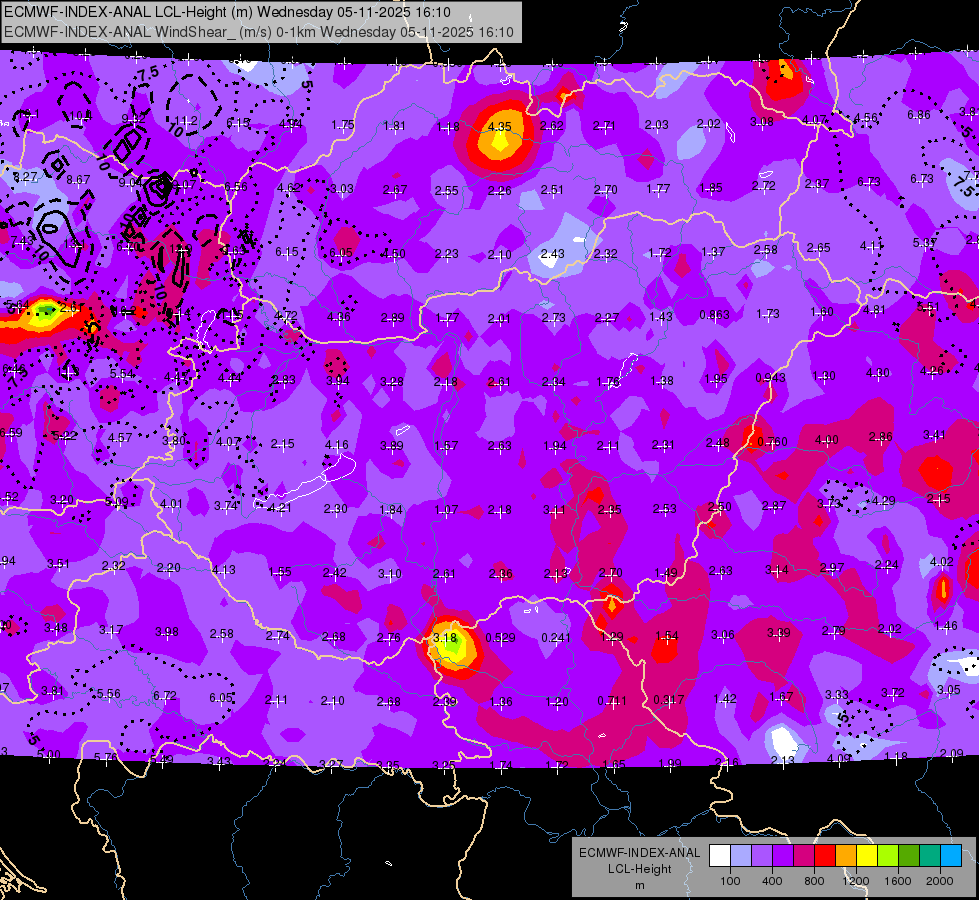Click the legend label 'LCL-Height'
Screen dimensions: 979x900
(x=639, y=869)
